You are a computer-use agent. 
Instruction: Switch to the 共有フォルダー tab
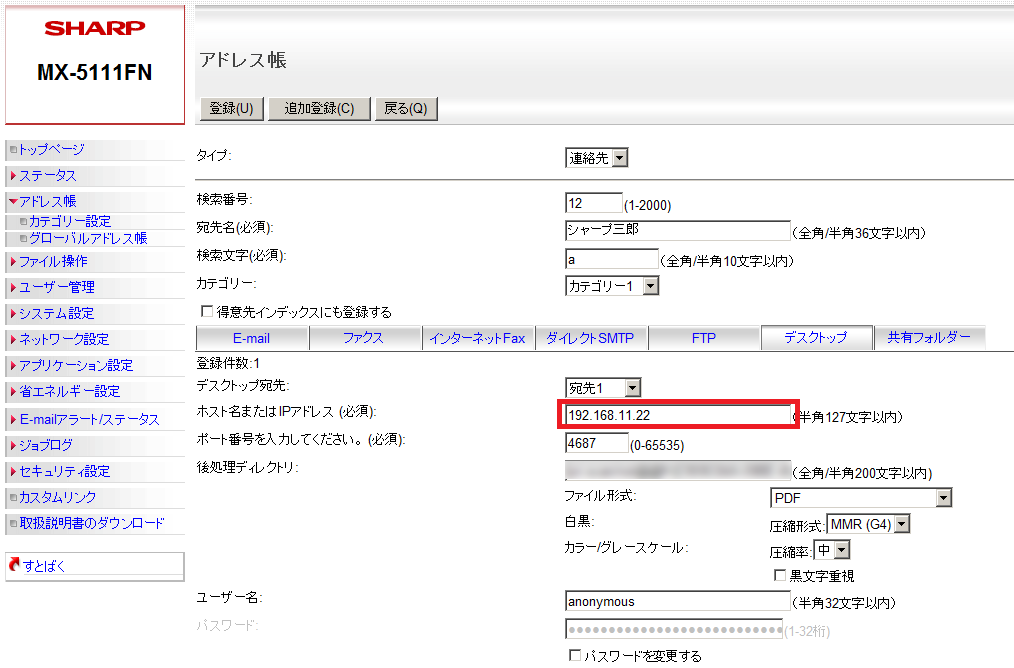tap(929, 338)
